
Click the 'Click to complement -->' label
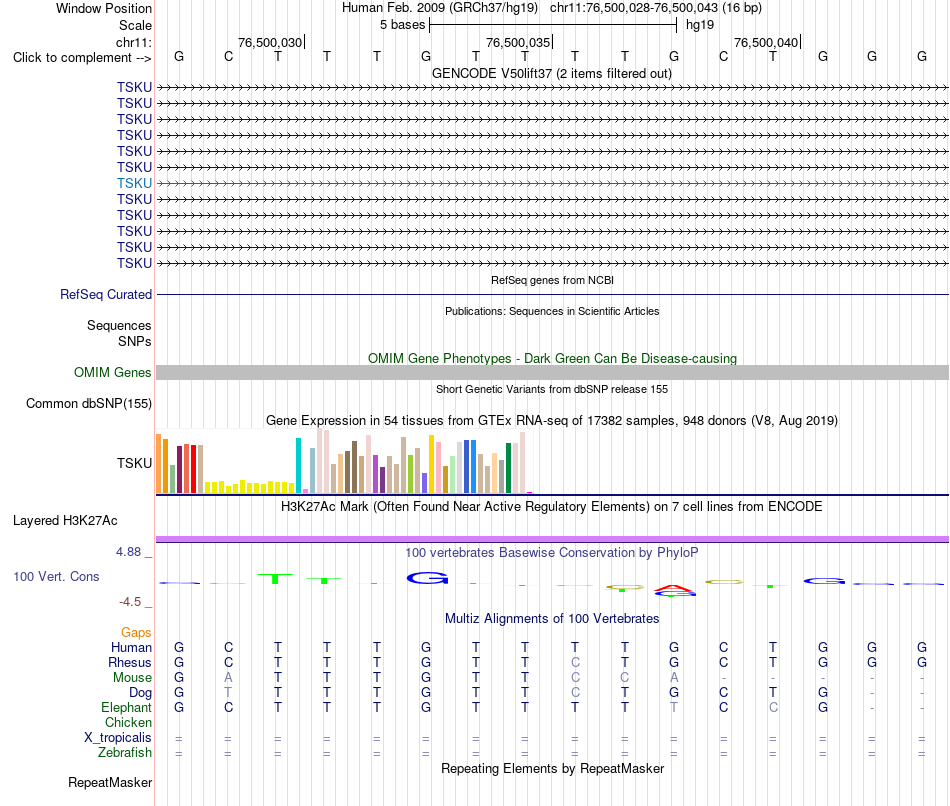click(82, 58)
